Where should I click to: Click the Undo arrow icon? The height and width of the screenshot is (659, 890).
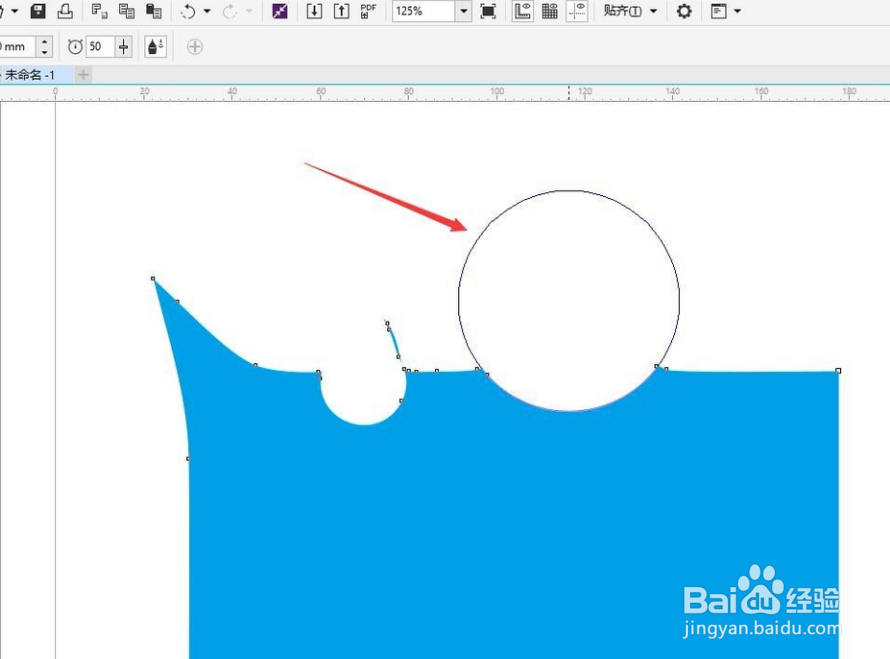pos(188,11)
